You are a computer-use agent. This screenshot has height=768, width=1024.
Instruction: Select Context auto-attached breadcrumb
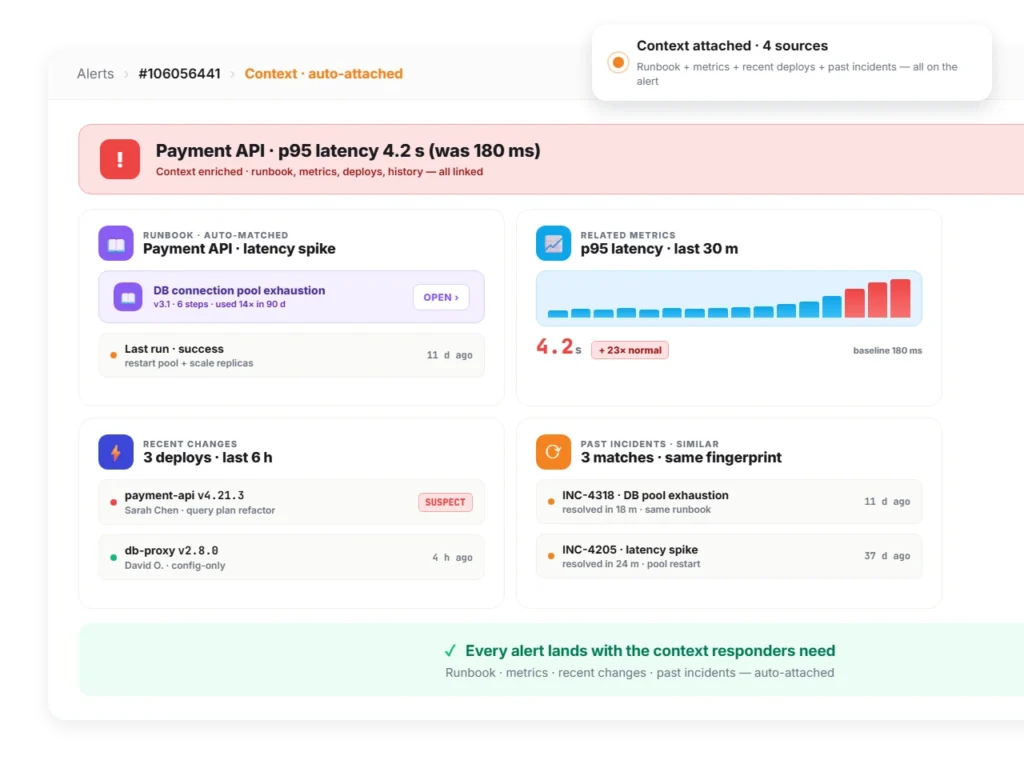tap(324, 74)
